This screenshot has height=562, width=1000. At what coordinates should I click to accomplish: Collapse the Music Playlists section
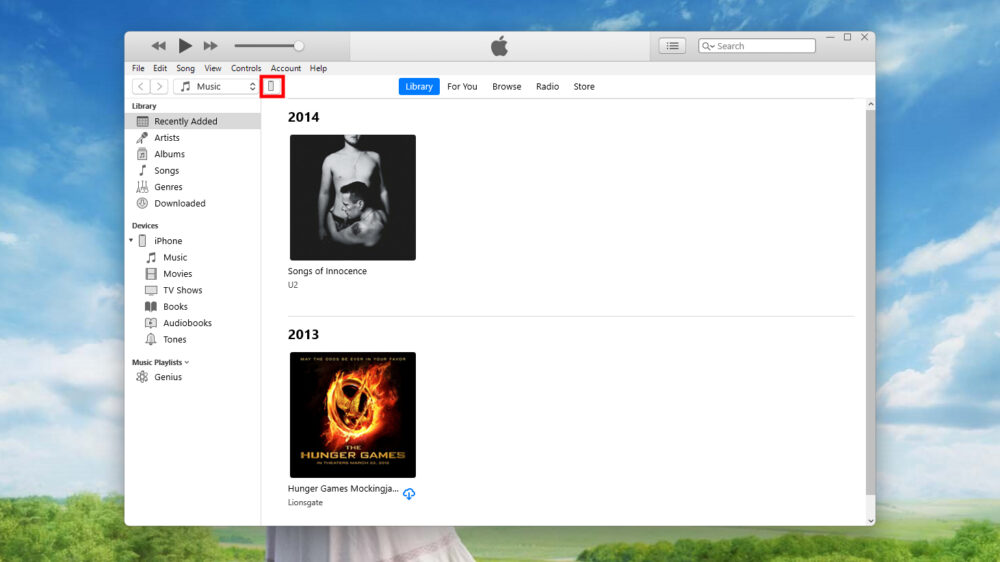pos(187,362)
